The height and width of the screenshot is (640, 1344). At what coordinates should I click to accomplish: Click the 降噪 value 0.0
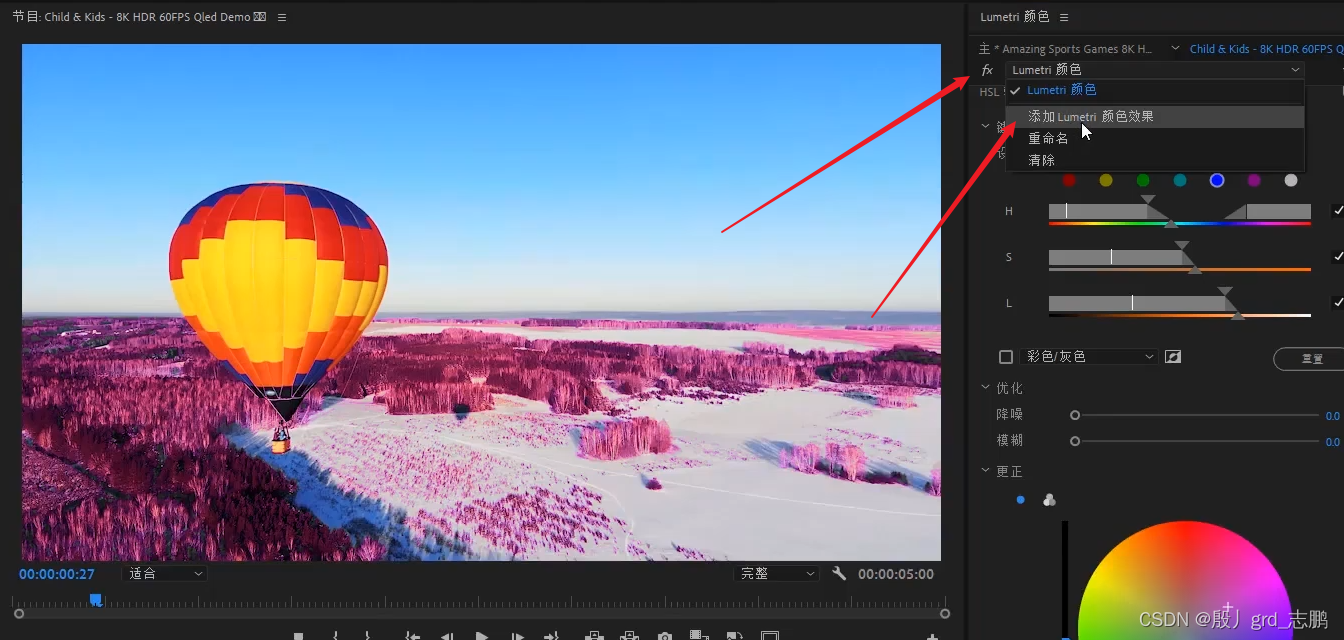1332,416
